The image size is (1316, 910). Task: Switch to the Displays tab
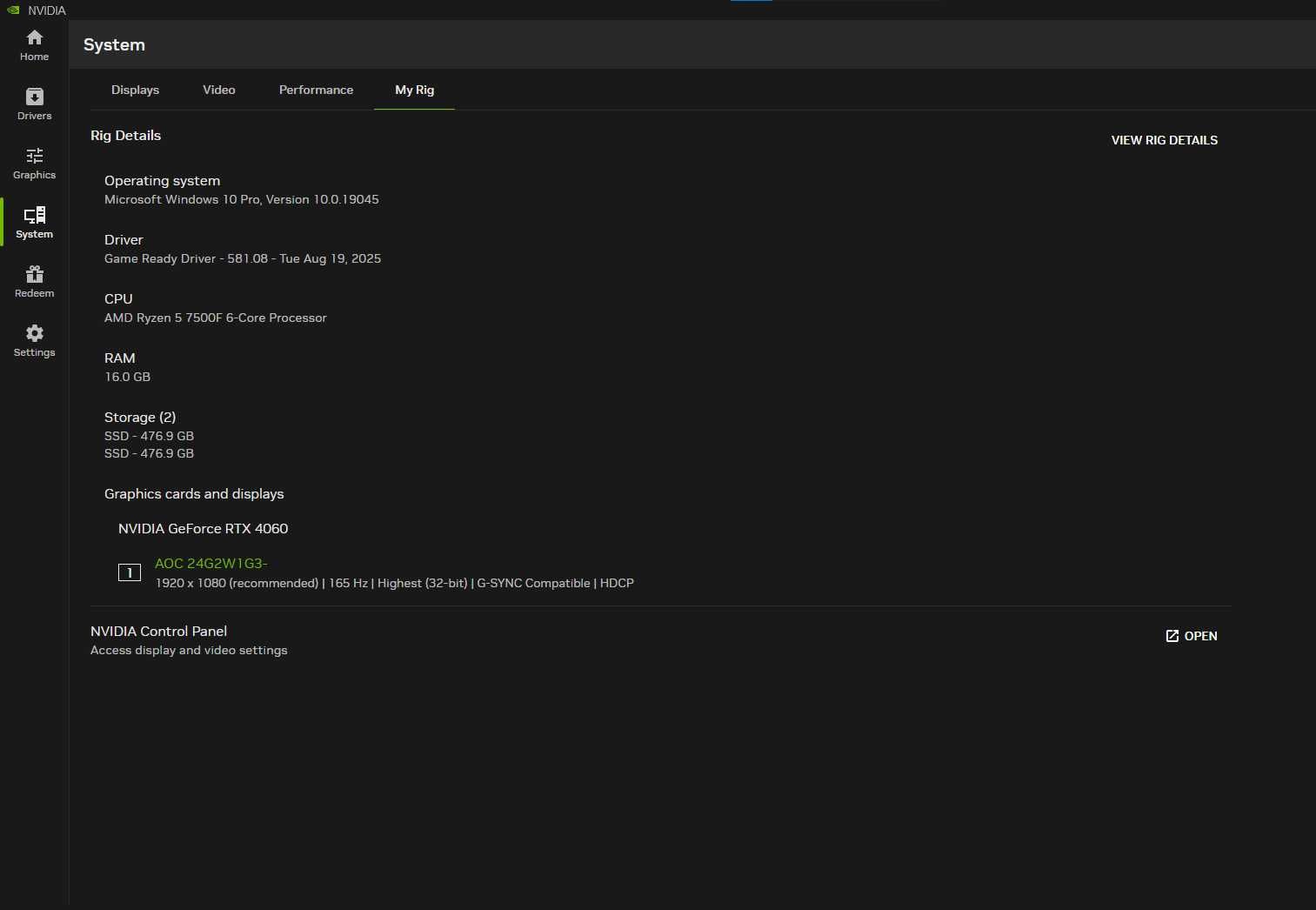coord(136,90)
